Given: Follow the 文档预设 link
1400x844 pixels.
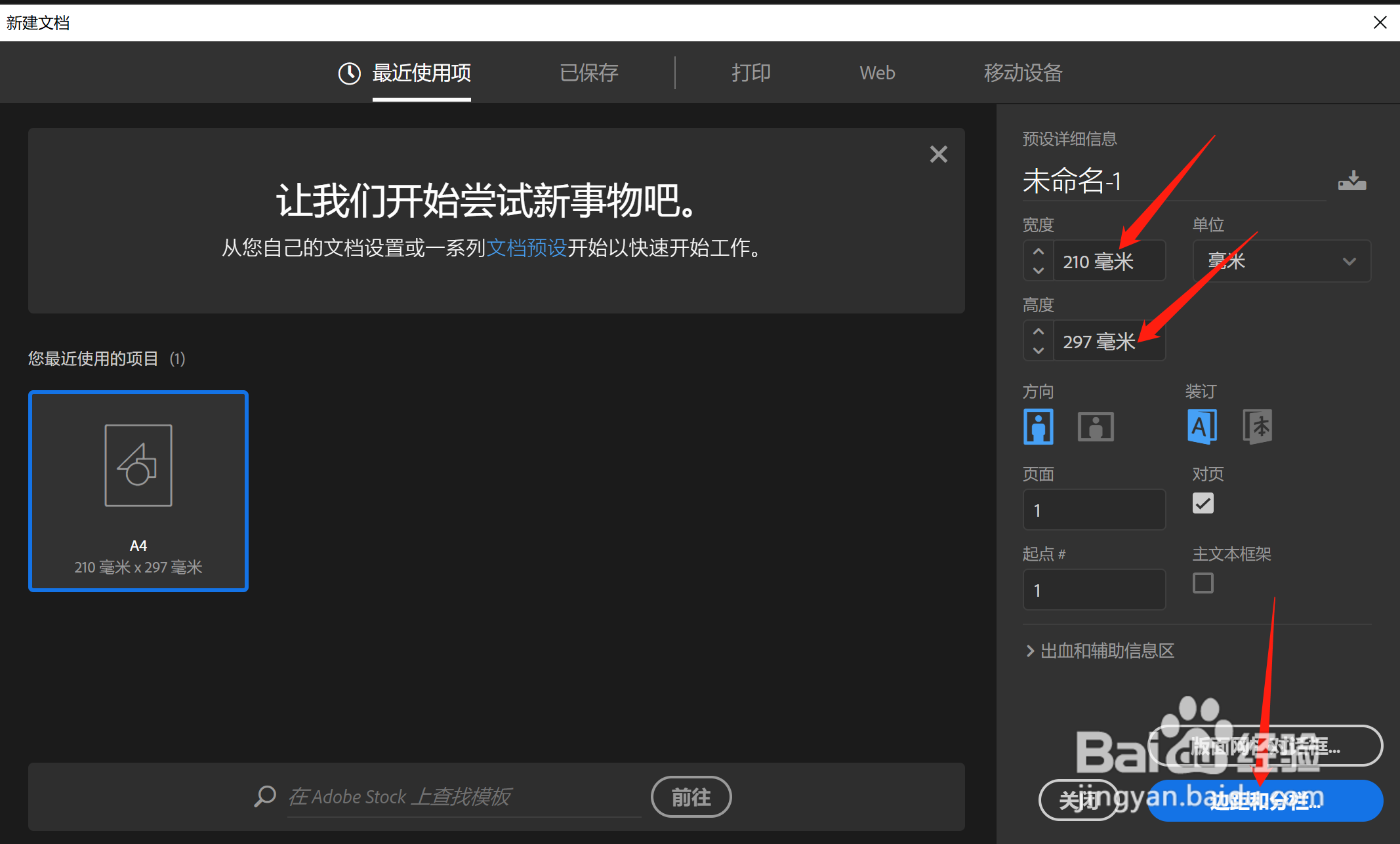Looking at the screenshot, I should (527, 248).
